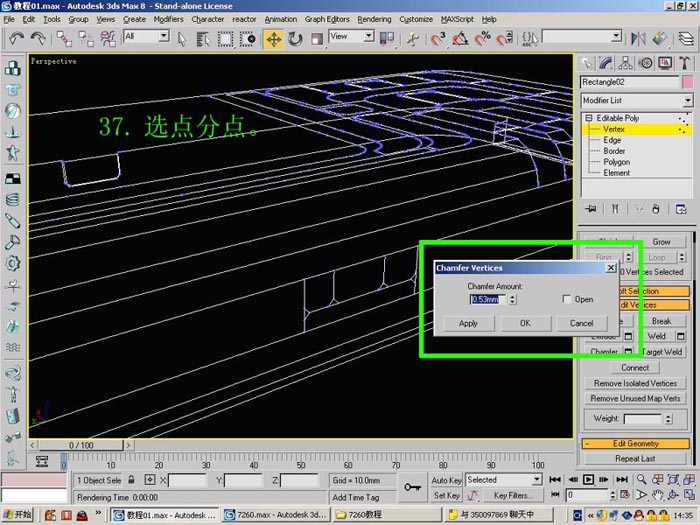This screenshot has width=700, height=525.
Task: Switch to the 7260.max taskbar window
Action: tap(276, 515)
